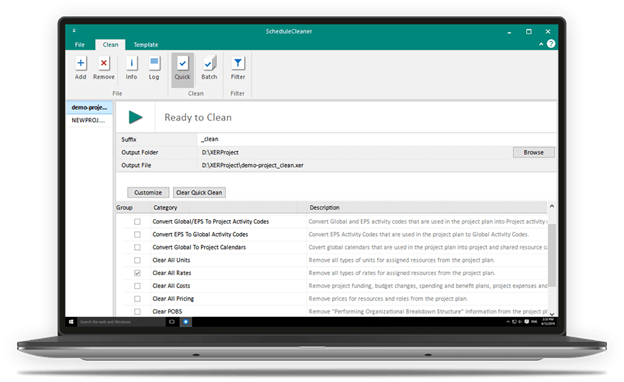Click the Output Folder path field
Screen dimensions: 624x382
point(354,152)
